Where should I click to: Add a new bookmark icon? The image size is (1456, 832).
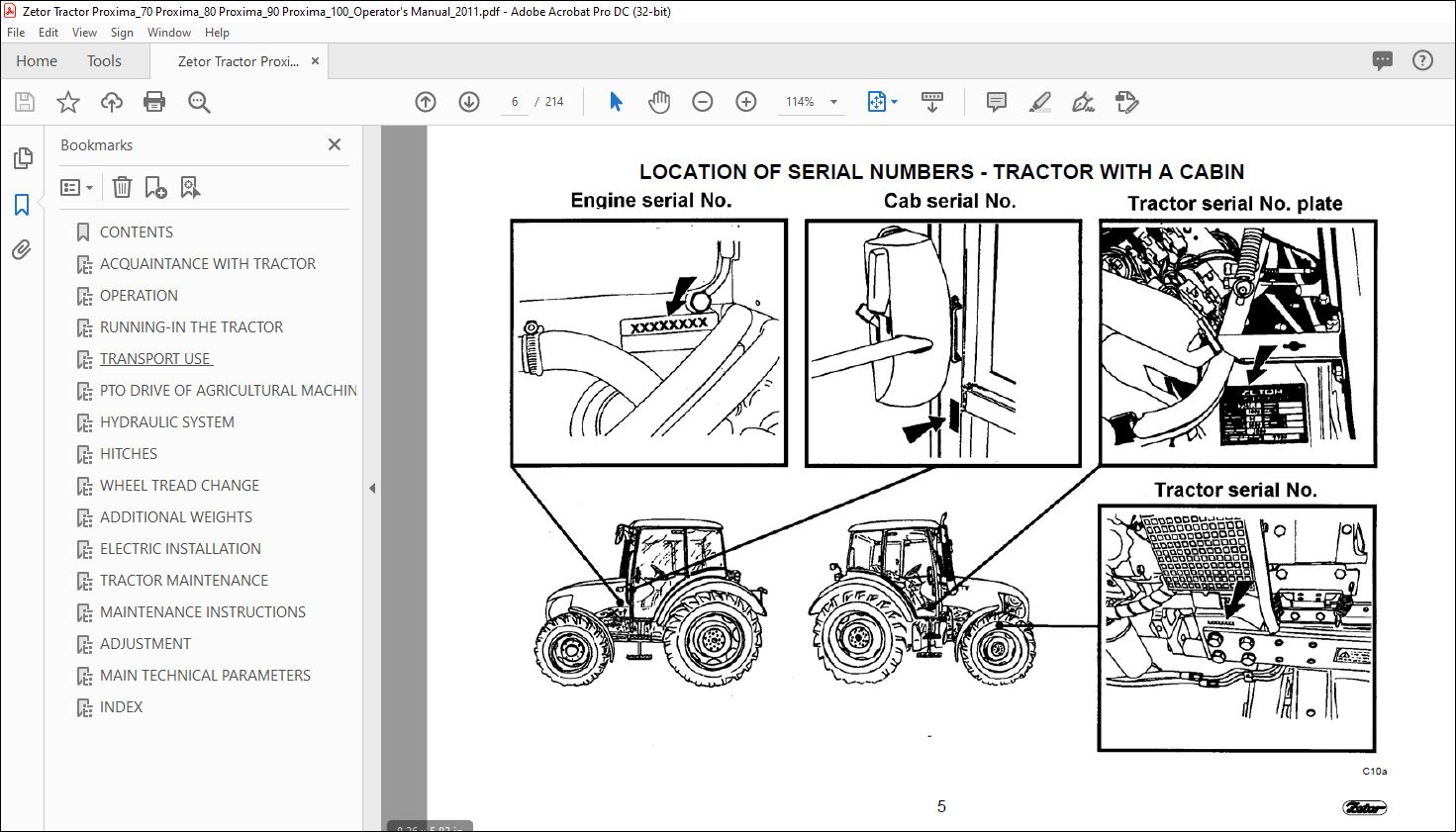click(x=155, y=187)
